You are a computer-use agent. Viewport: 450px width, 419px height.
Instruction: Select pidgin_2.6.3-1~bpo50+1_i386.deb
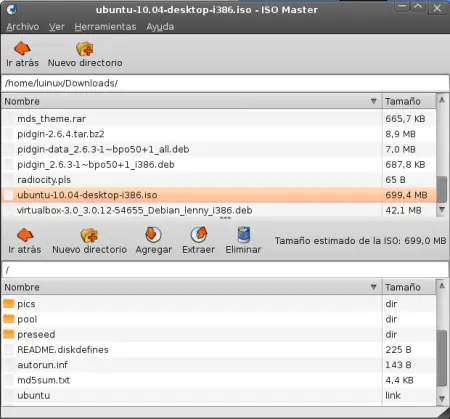96,165
